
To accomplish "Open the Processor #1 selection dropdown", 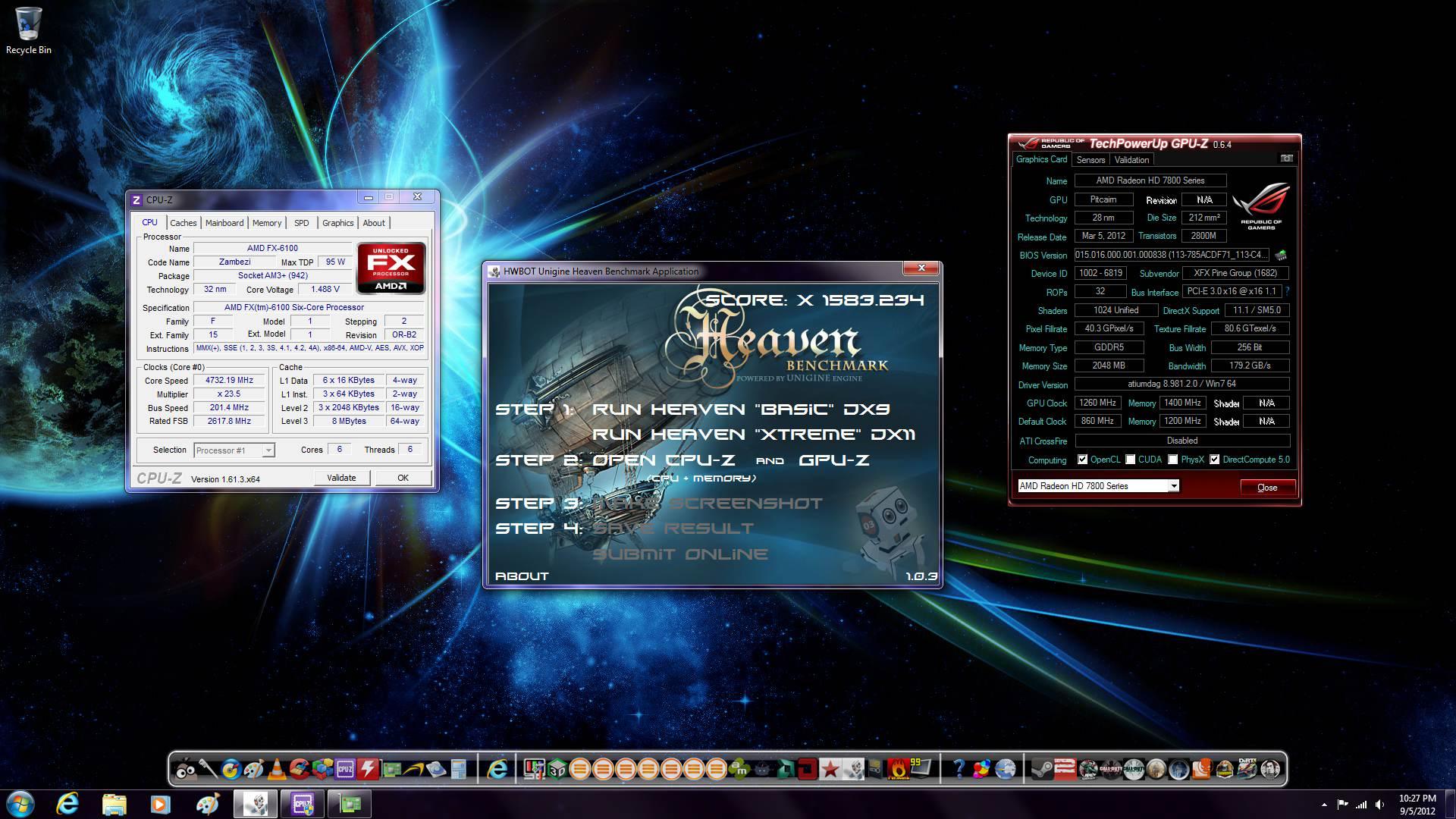I will tap(234, 450).
